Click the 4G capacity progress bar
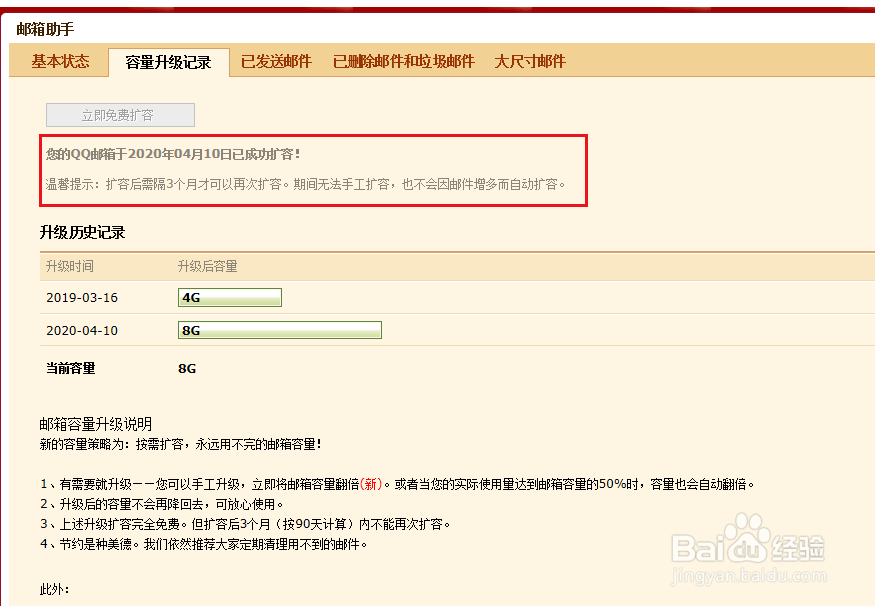Image resolution: width=875 pixels, height=606 pixels. 229,297
